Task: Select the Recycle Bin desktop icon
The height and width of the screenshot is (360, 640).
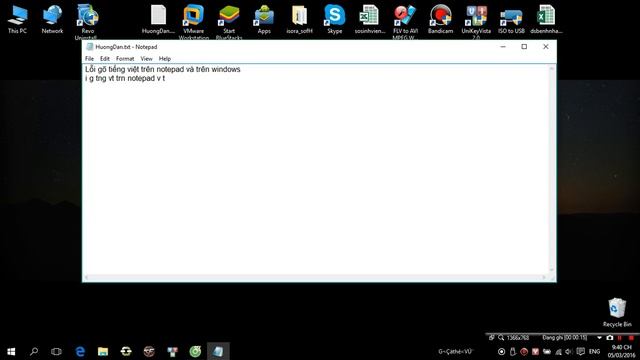Action: coord(617,312)
